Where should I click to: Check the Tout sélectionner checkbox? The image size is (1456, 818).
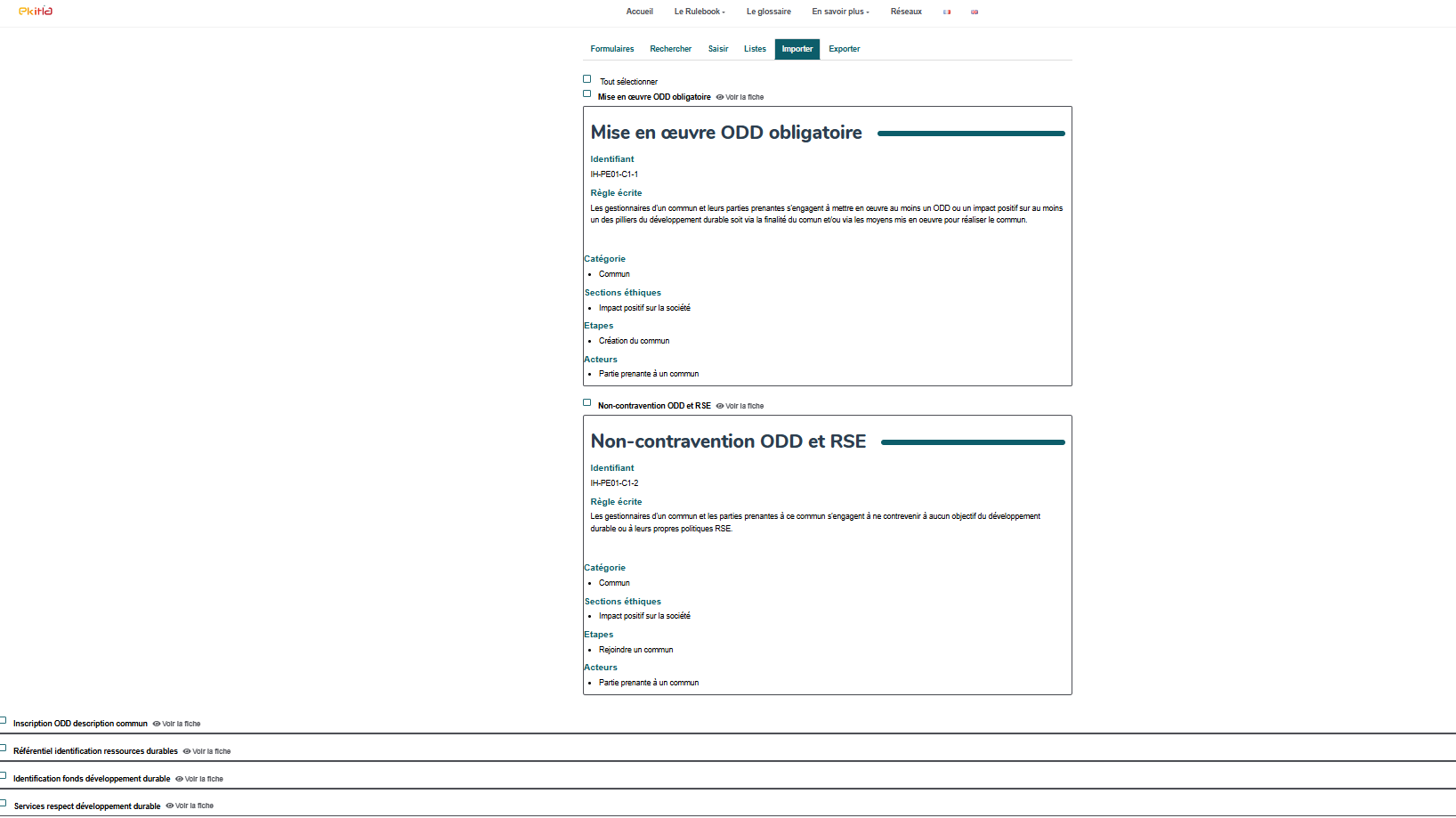(587, 79)
